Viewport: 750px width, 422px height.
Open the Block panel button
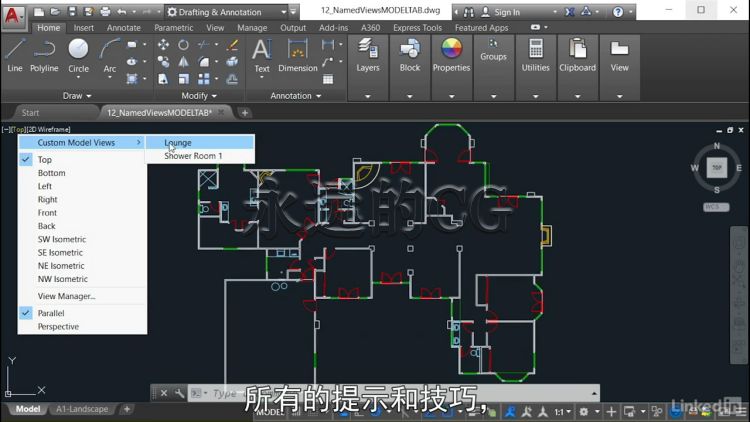point(410,55)
